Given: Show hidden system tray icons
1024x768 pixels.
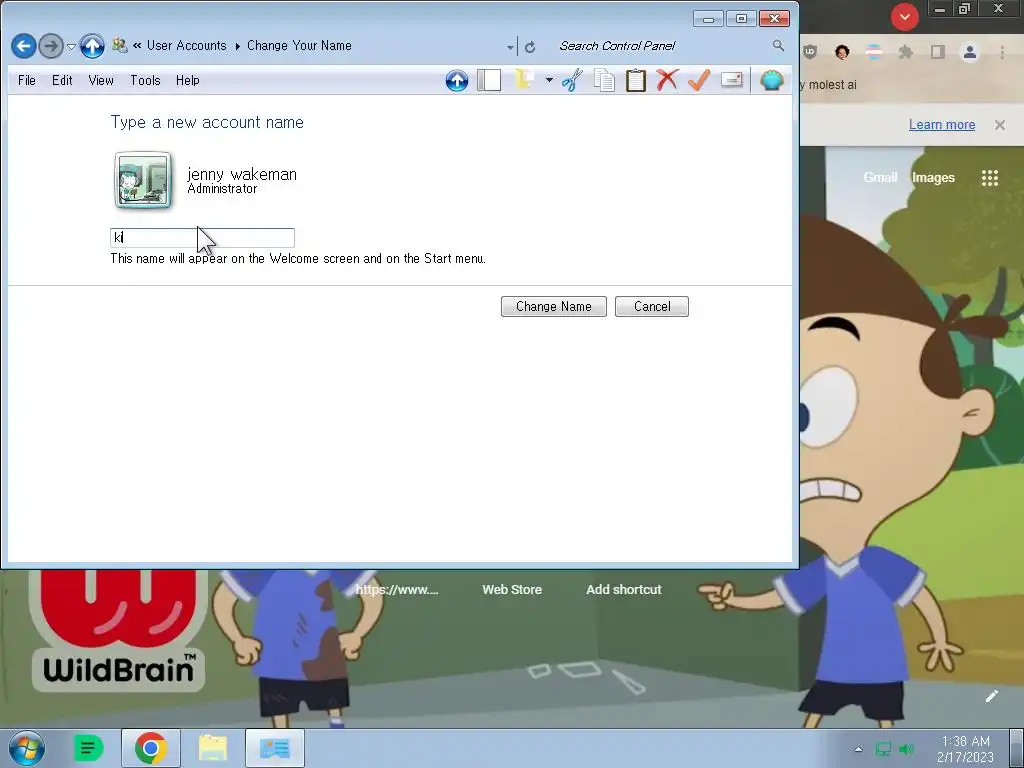Looking at the screenshot, I should point(858,749).
